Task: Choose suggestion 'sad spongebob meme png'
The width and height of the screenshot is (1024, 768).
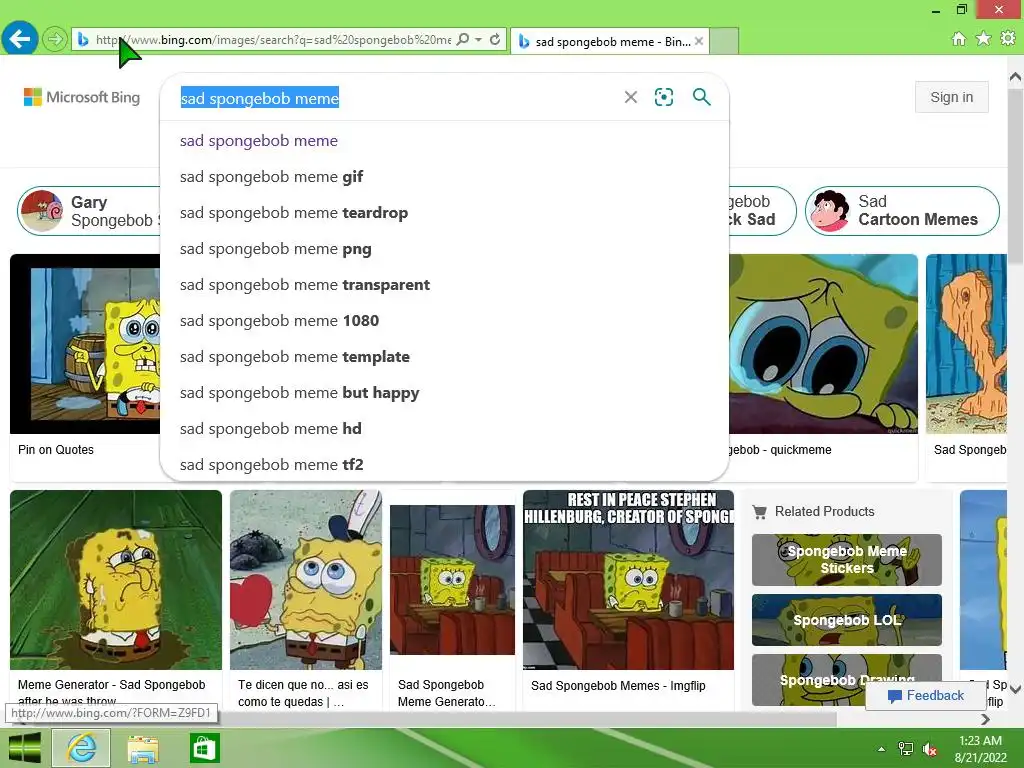Action: [x=444, y=249]
